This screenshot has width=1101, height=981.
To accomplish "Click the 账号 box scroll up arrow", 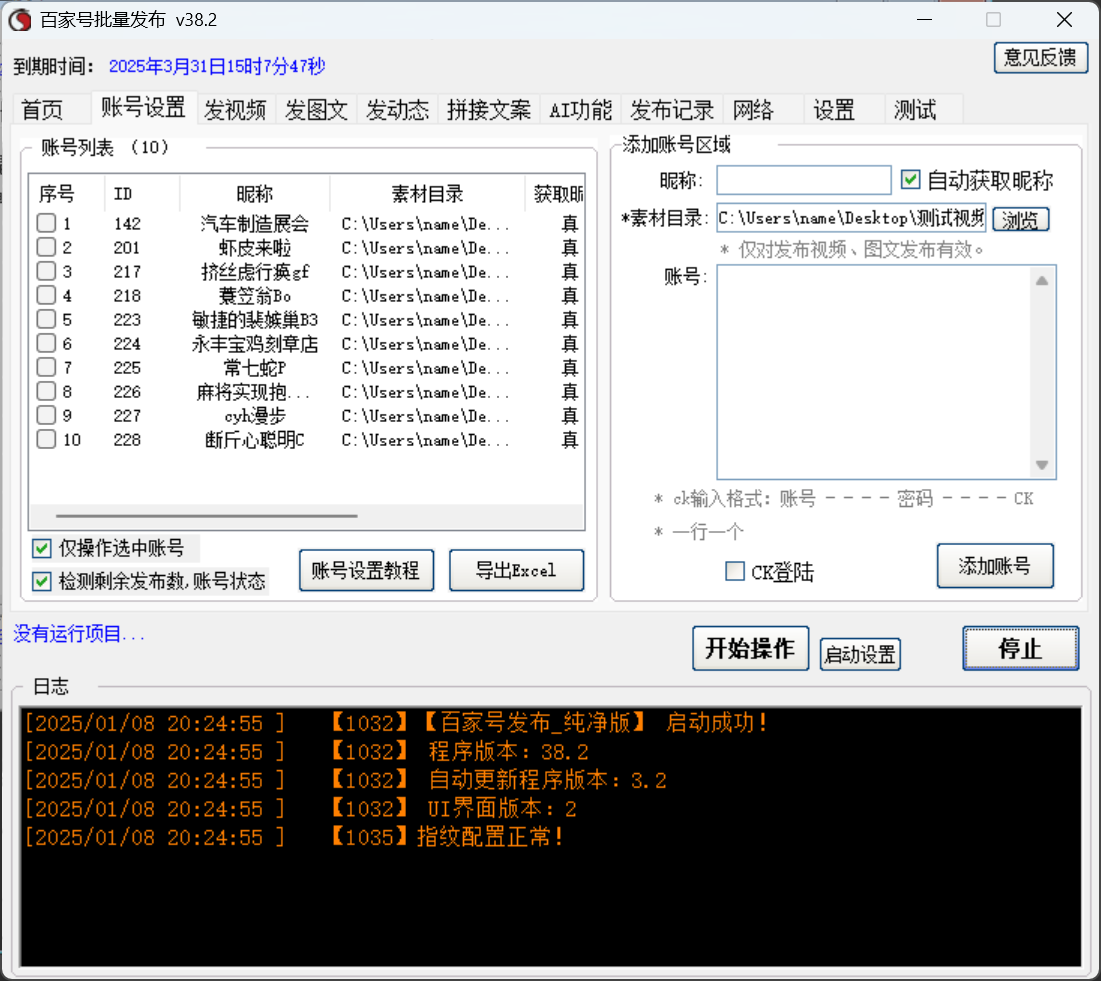I will (x=1042, y=280).
